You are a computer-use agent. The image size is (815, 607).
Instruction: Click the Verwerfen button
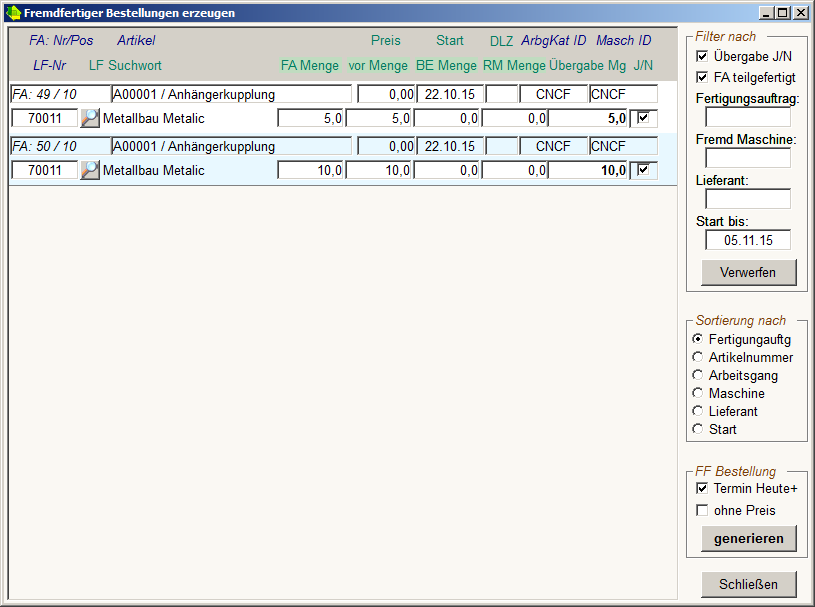coord(748,272)
